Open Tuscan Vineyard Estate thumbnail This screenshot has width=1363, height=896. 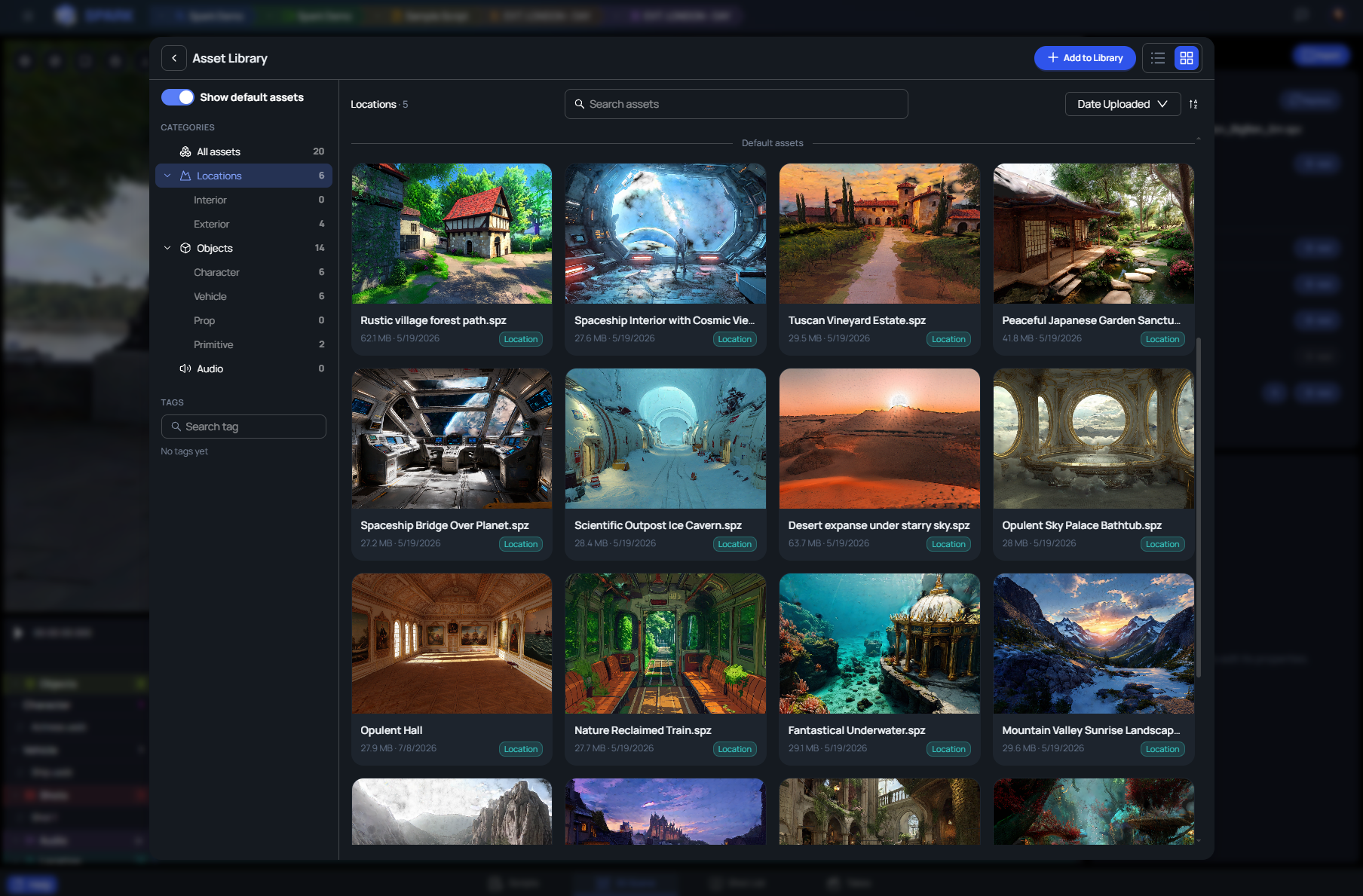click(880, 234)
